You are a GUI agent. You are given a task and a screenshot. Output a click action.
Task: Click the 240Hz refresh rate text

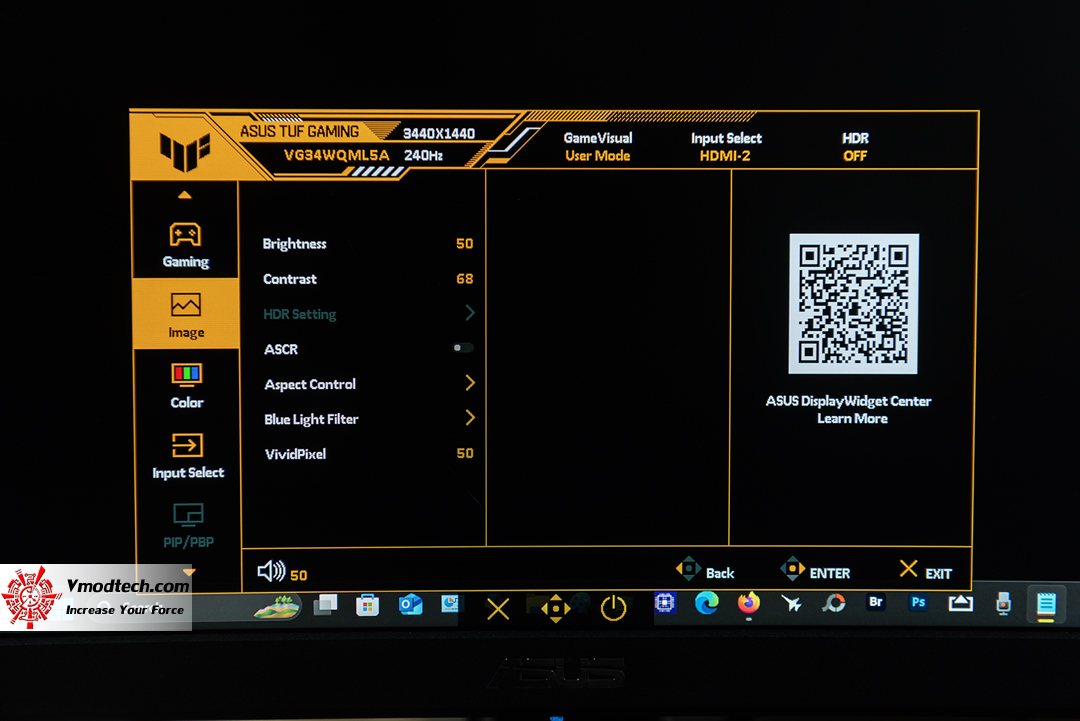423,156
